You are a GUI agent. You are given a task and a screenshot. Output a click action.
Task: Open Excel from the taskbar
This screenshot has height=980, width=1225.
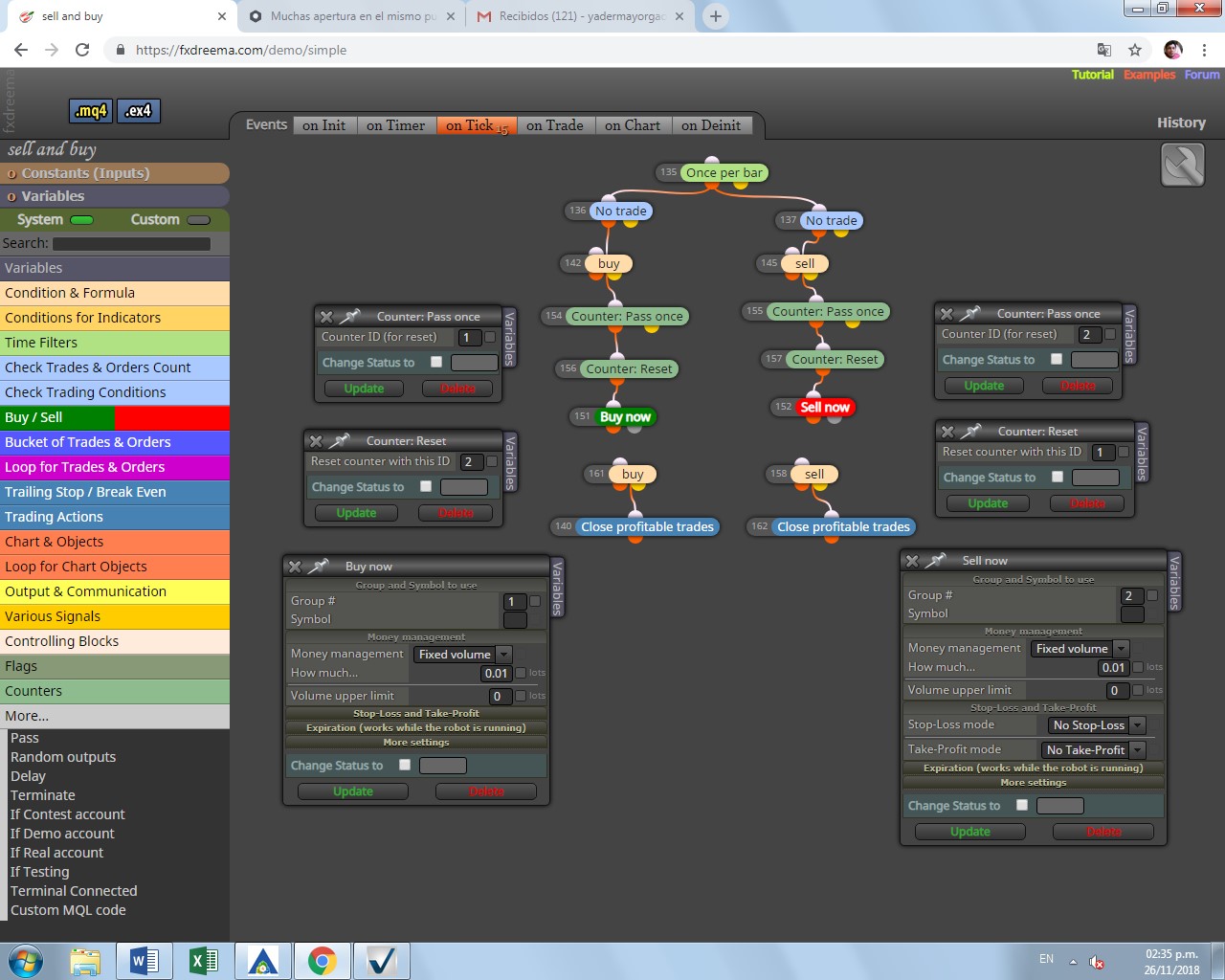(x=204, y=961)
